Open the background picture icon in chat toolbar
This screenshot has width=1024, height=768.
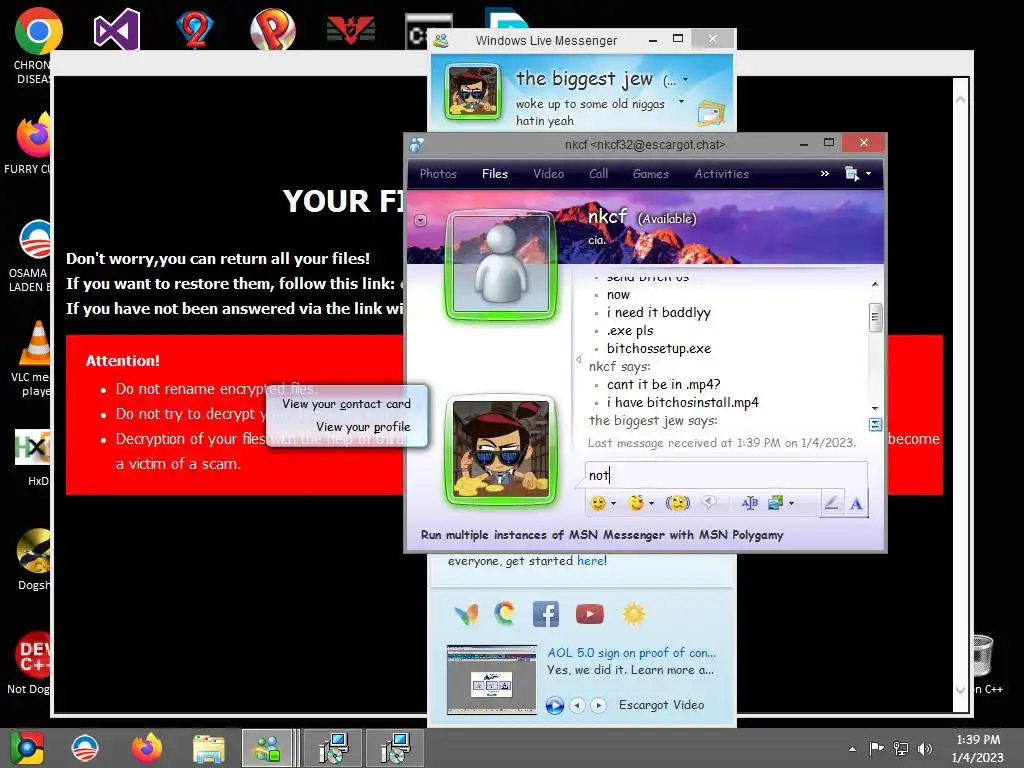point(776,503)
